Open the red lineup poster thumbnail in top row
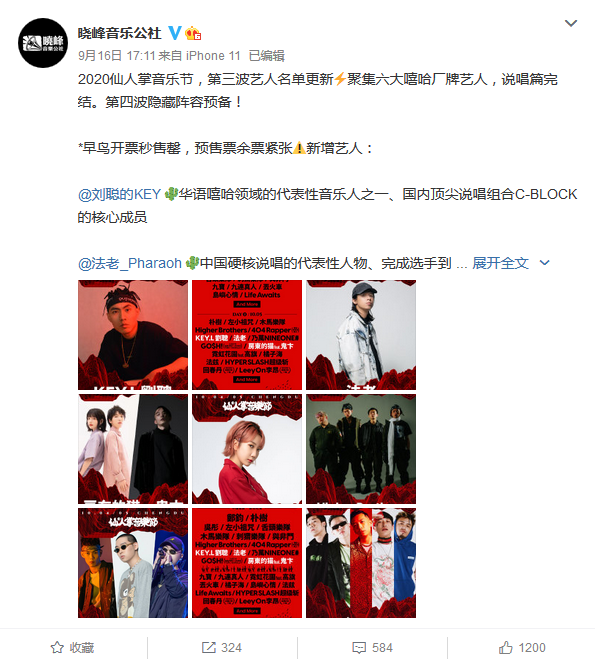The width and height of the screenshot is (595, 665). point(247,335)
